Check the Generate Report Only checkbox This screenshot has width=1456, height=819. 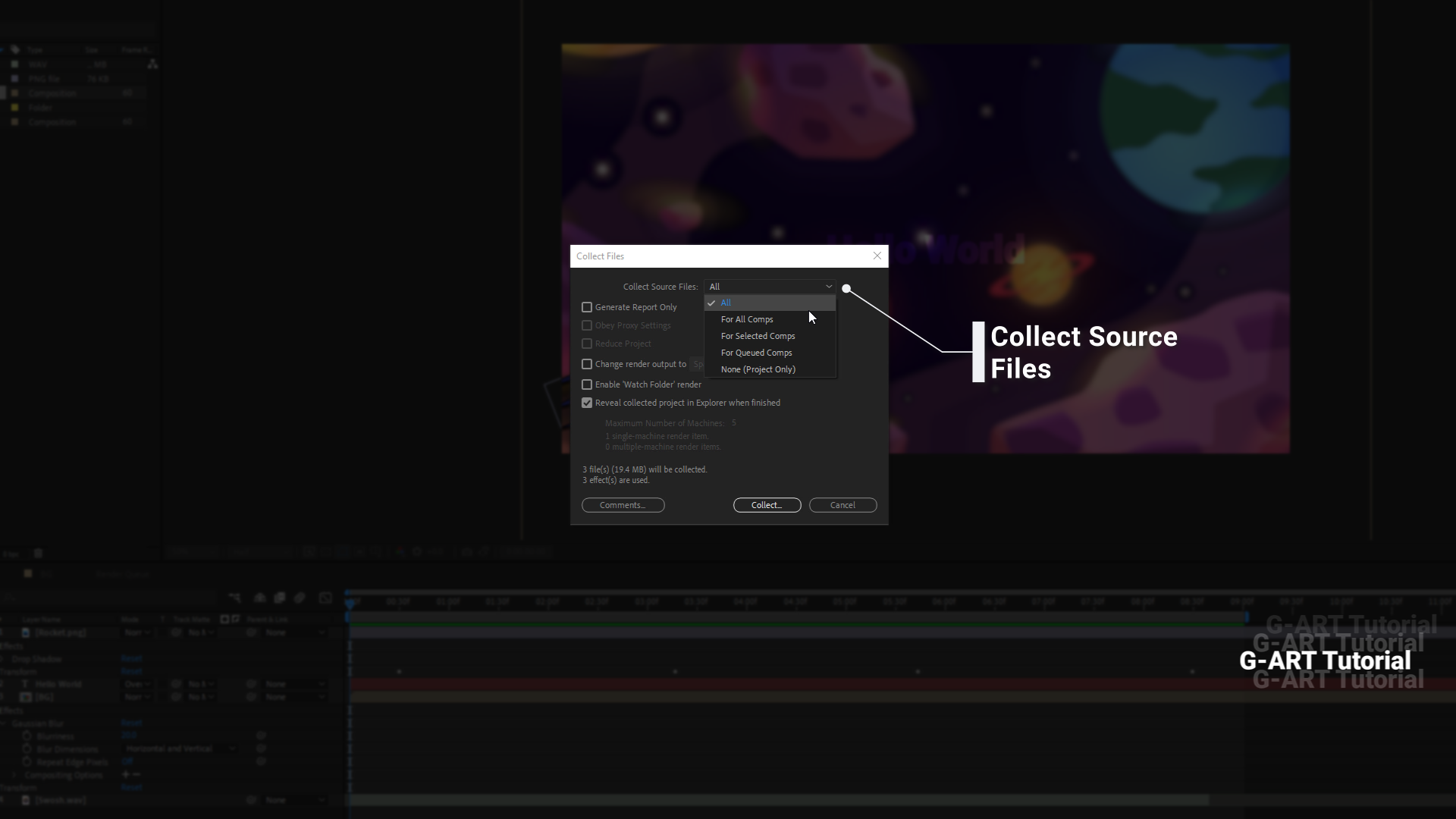[x=587, y=307]
